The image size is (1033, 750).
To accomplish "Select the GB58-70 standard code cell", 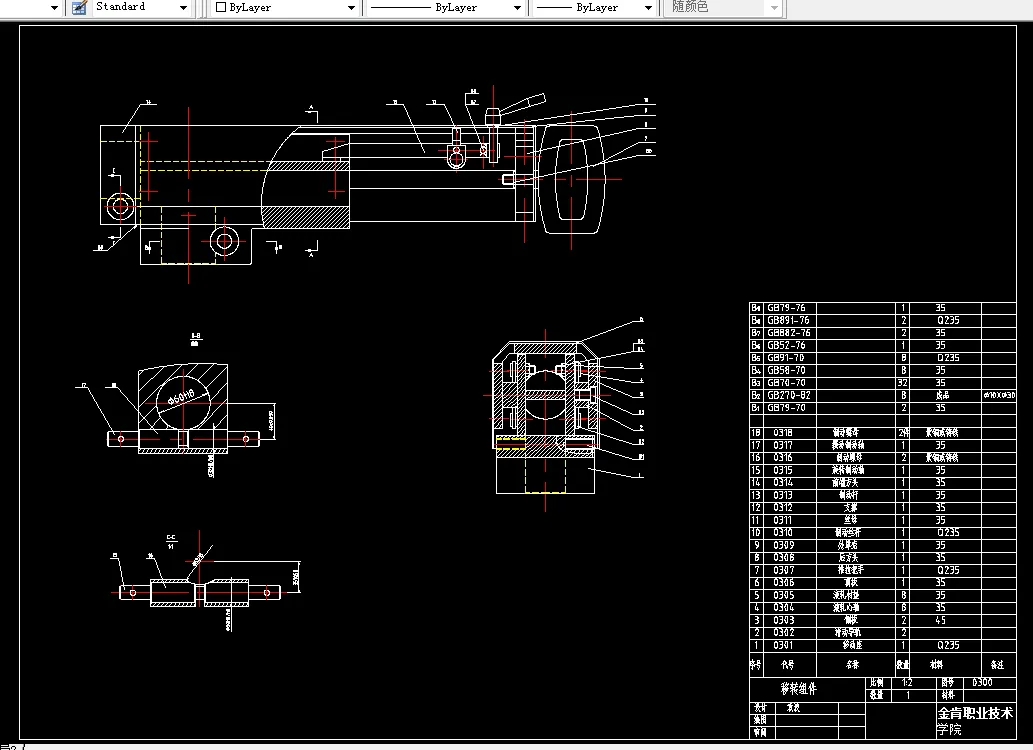I will tap(786, 370).
